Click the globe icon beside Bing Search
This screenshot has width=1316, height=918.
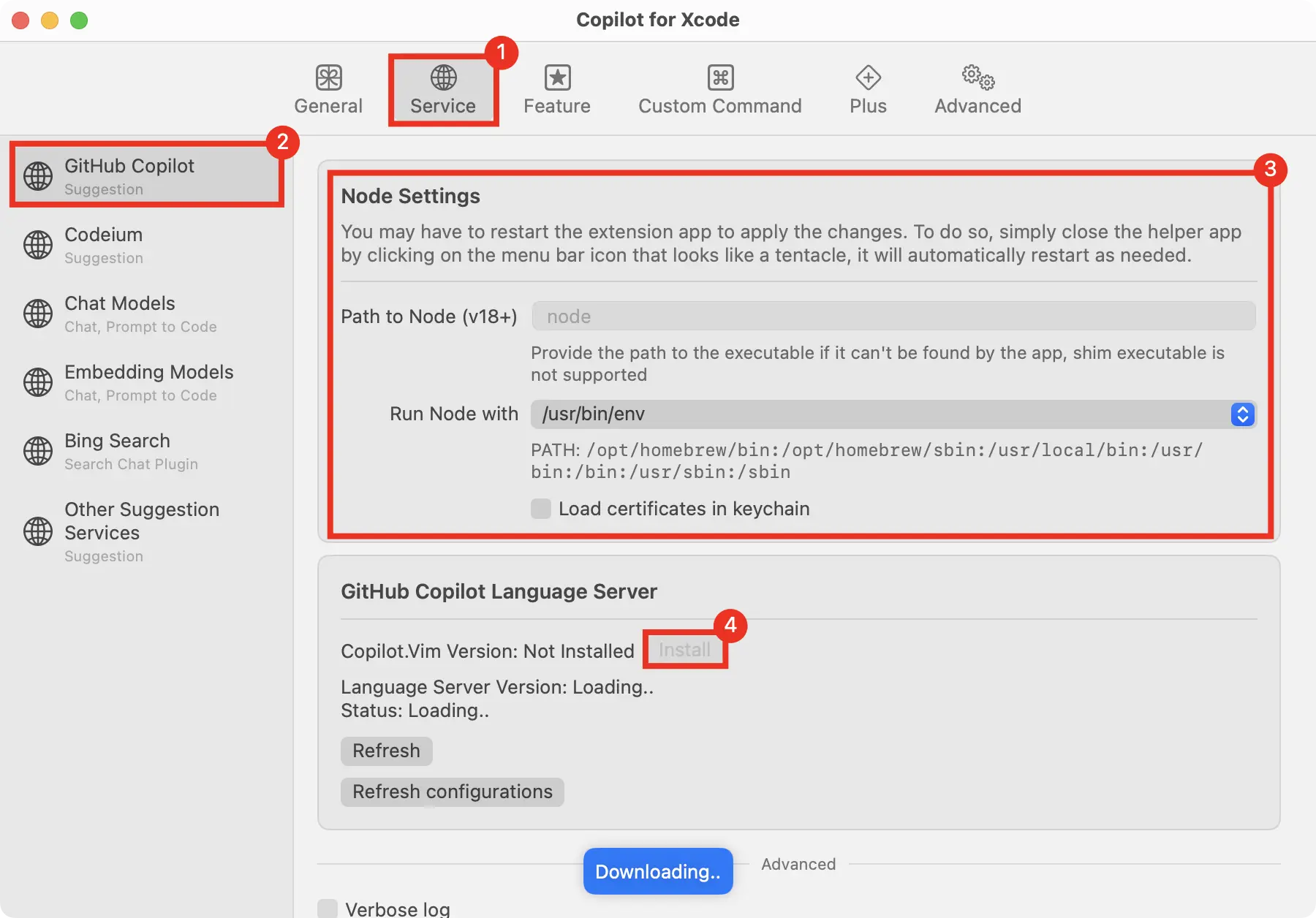click(x=38, y=451)
